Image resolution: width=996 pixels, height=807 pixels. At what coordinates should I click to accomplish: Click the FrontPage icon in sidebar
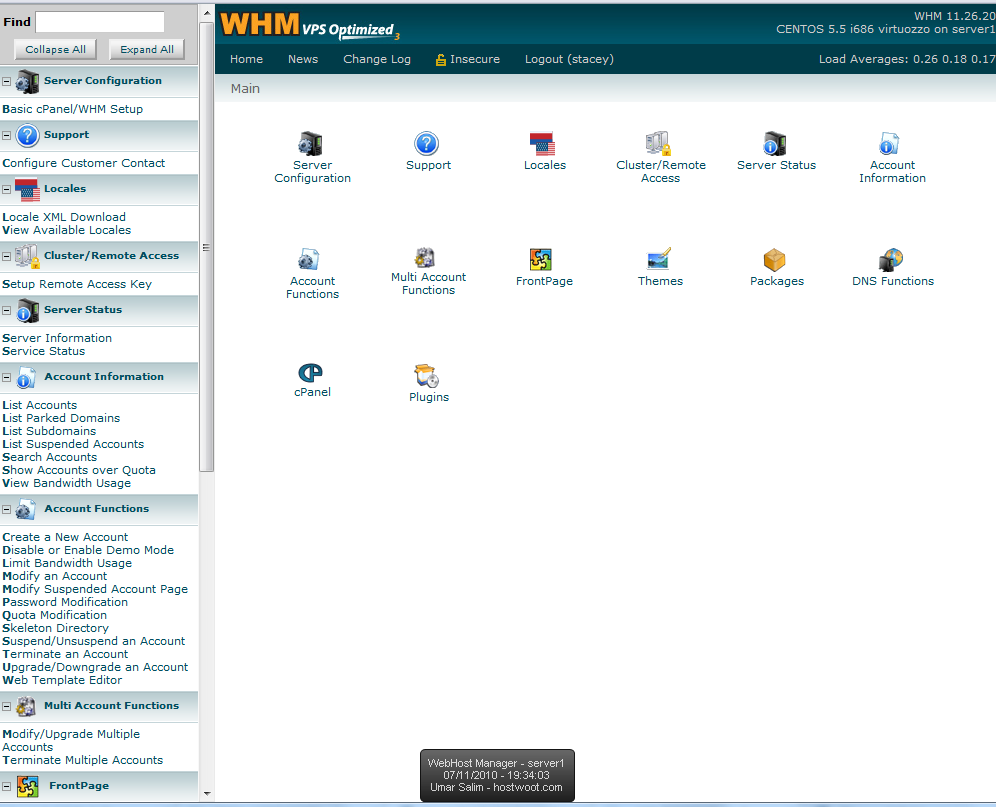[27, 787]
